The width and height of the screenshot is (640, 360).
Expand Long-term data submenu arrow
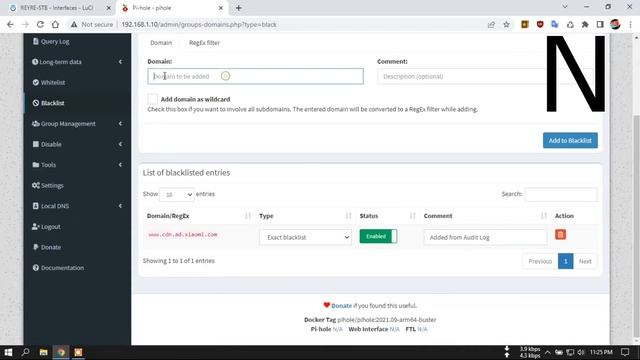(x=120, y=62)
